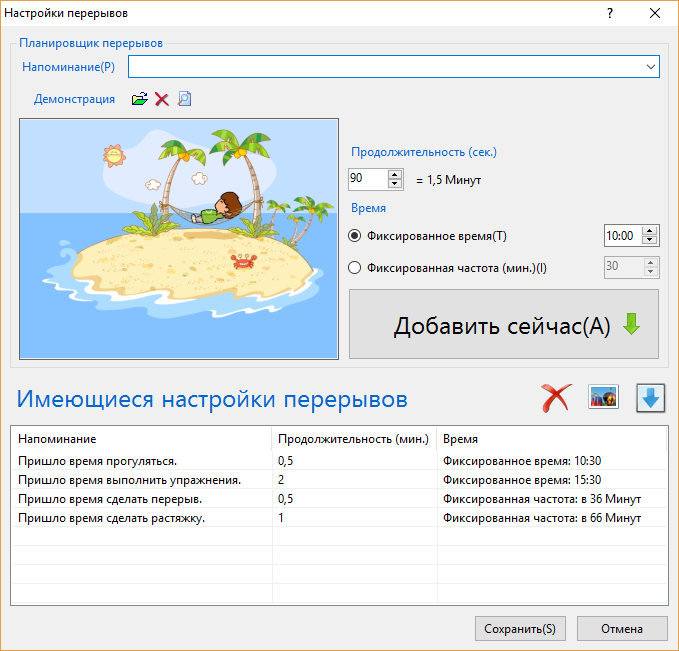Click the blue down arrow button
This screenshot has width=679, height=651.
[x=650, y=398]
